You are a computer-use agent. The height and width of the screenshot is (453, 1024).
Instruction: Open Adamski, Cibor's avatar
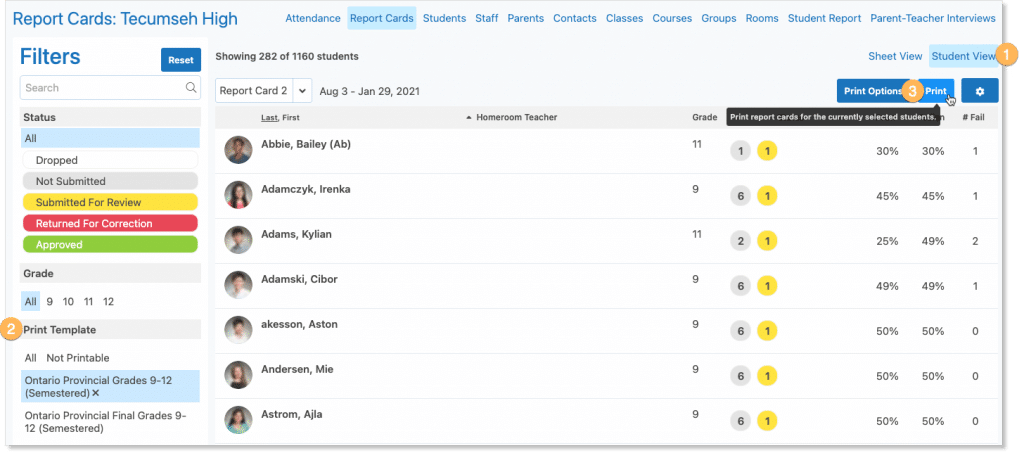coord(238,285)
